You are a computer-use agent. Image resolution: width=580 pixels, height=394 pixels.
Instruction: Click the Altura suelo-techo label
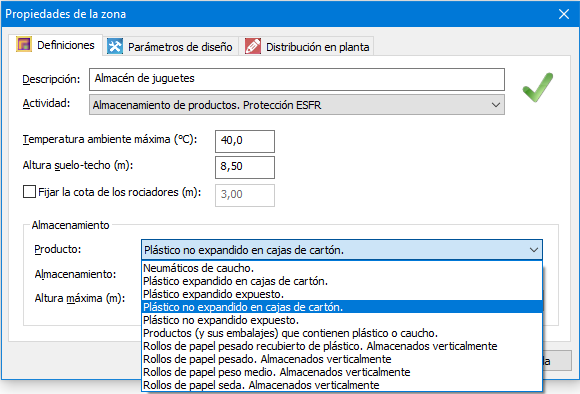click(78, 165)
